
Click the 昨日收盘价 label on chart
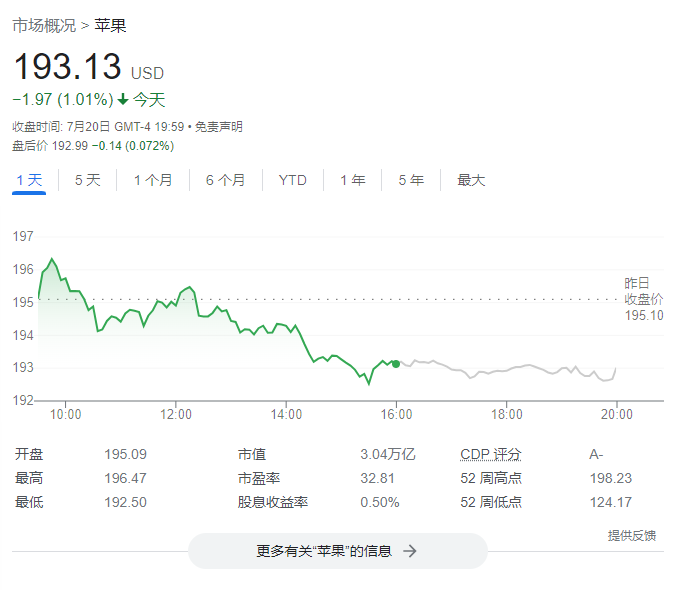(x=637, y=290)
